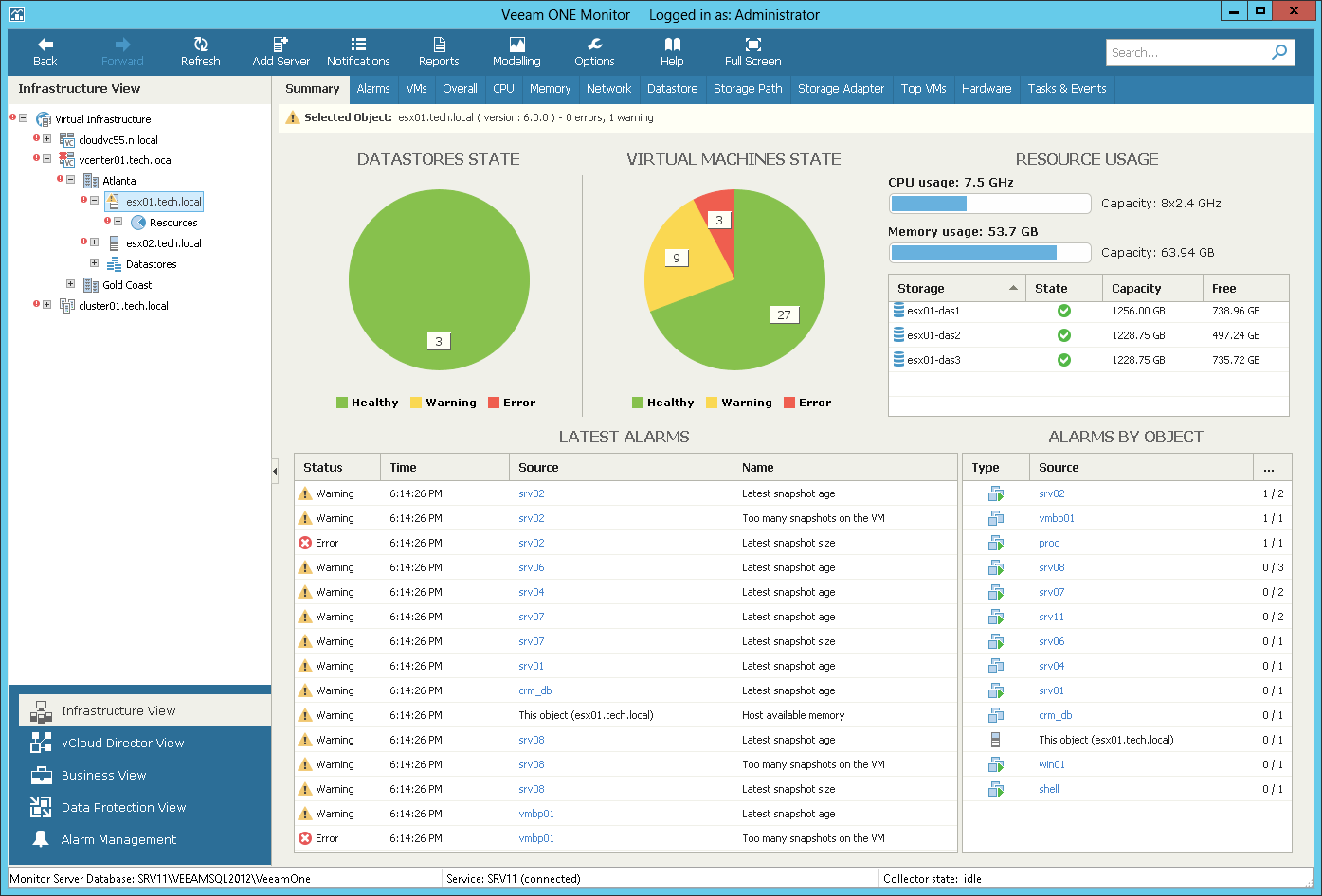
Task: Open the CPU tab
Action: click(x=503, y=89)
